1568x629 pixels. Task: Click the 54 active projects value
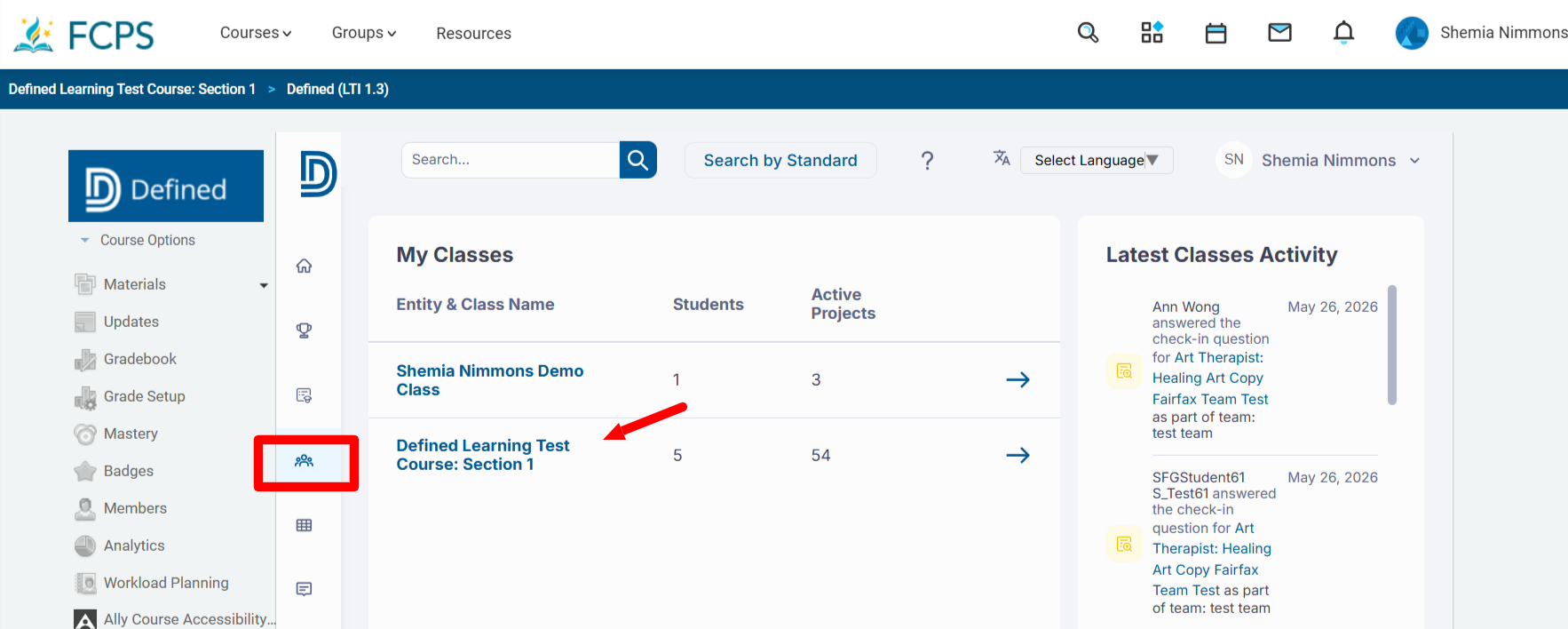820,456
